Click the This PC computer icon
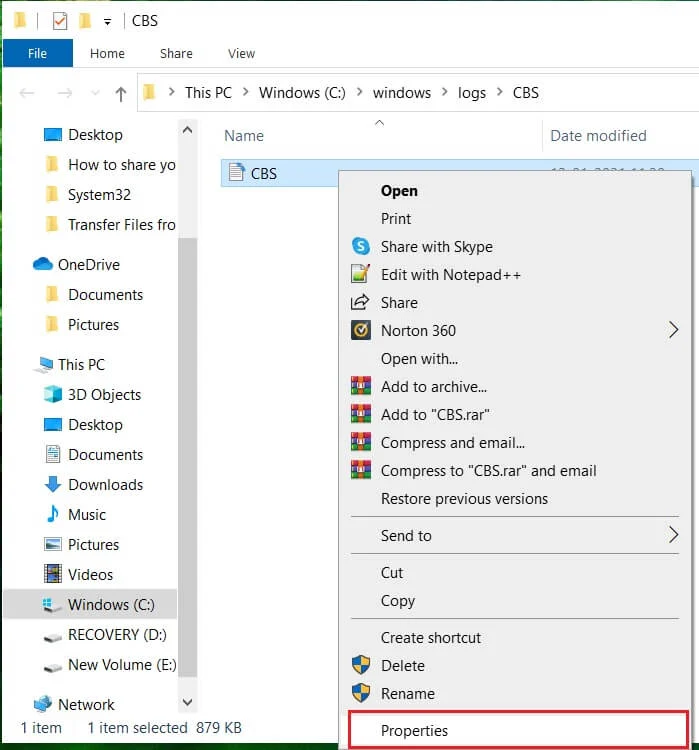This screenshot has width=699, height=750. (x=44, y=364)
